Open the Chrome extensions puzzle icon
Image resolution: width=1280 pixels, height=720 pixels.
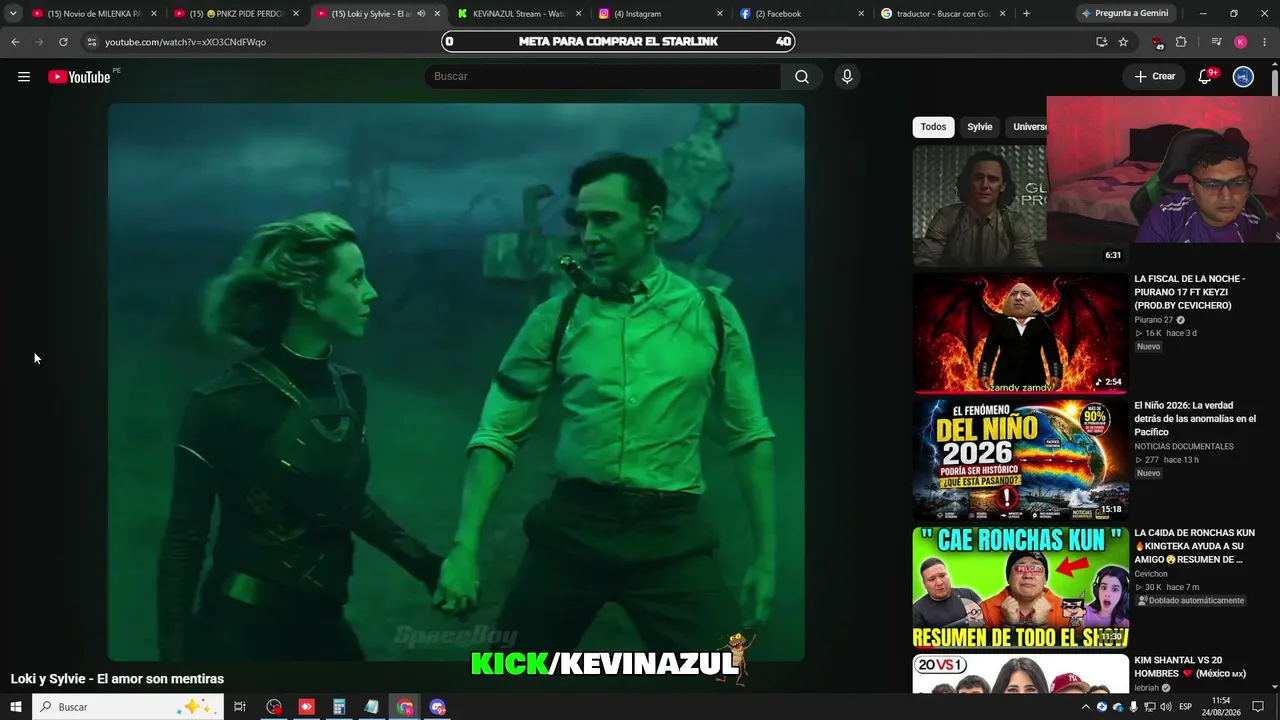point(1181,42)
